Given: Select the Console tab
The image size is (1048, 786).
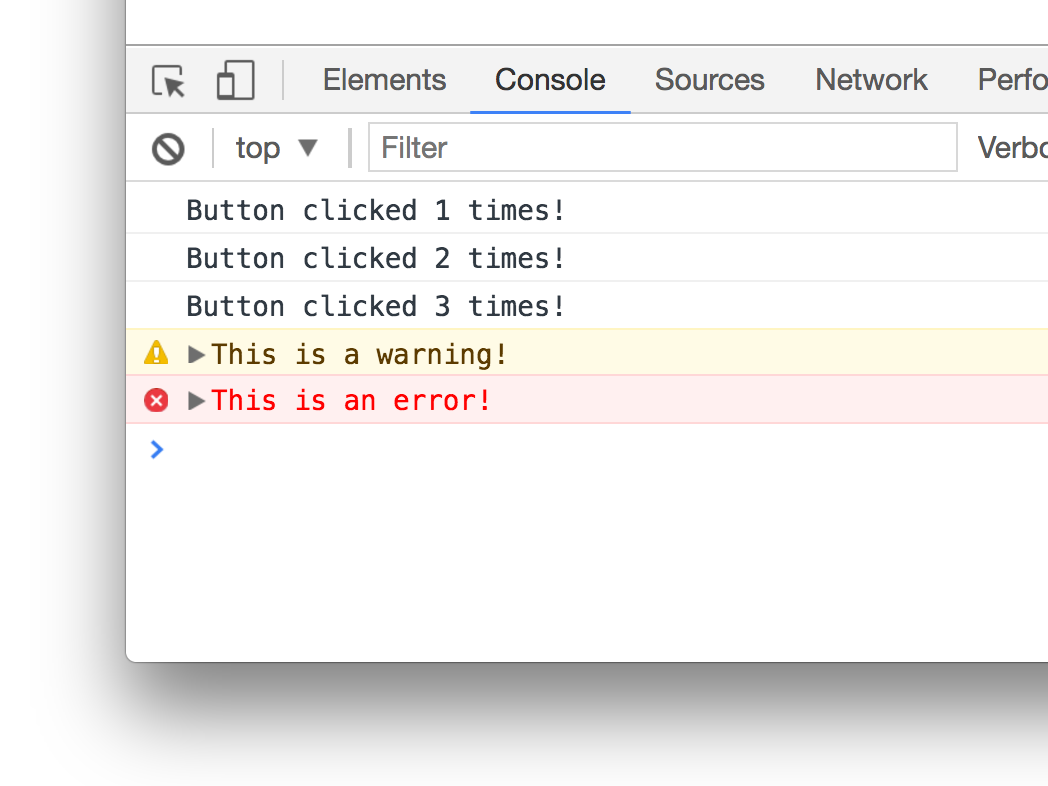Looking at the screenshot, I should pos(549,80).
